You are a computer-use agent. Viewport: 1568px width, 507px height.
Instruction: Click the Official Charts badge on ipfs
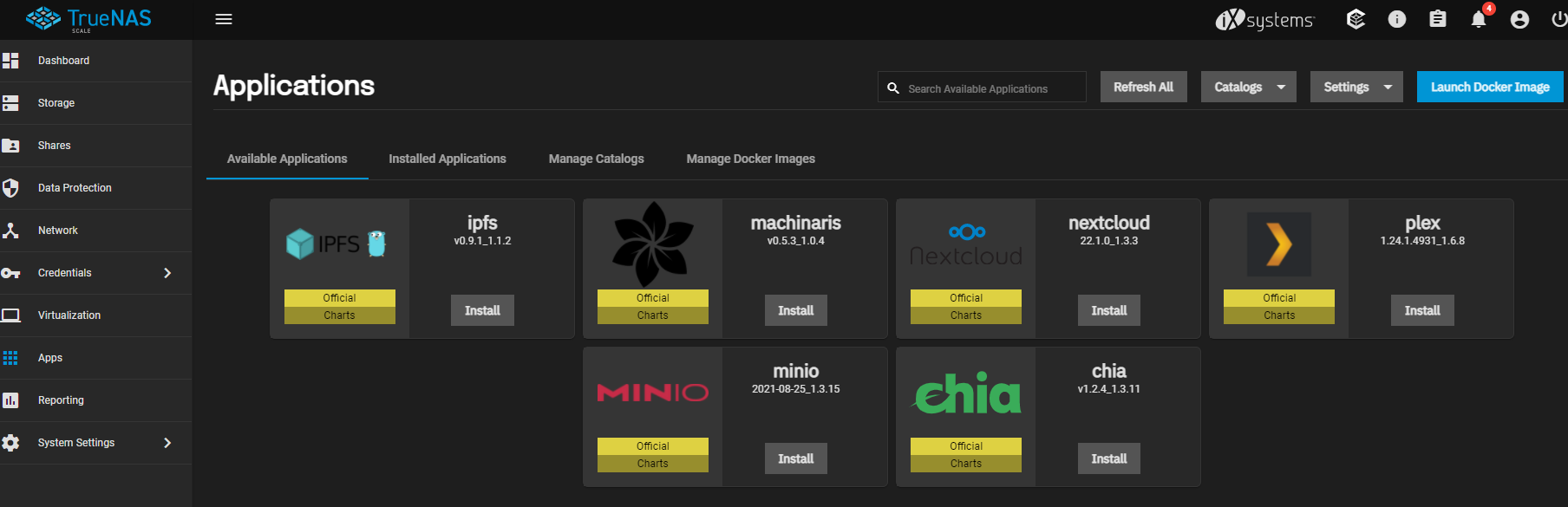[x=340, y=307]
